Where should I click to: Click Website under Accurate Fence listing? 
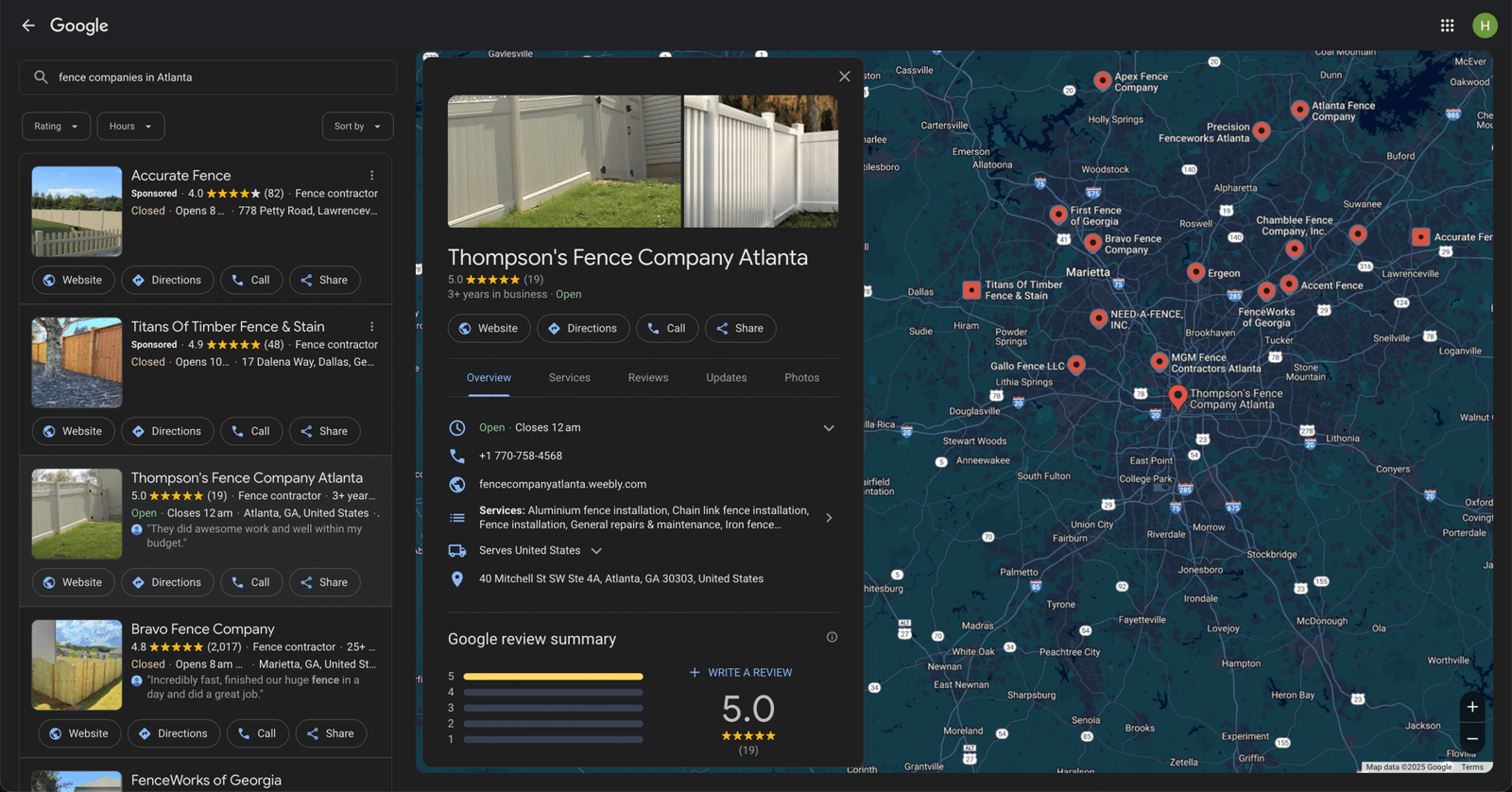(x=73, y=280)
